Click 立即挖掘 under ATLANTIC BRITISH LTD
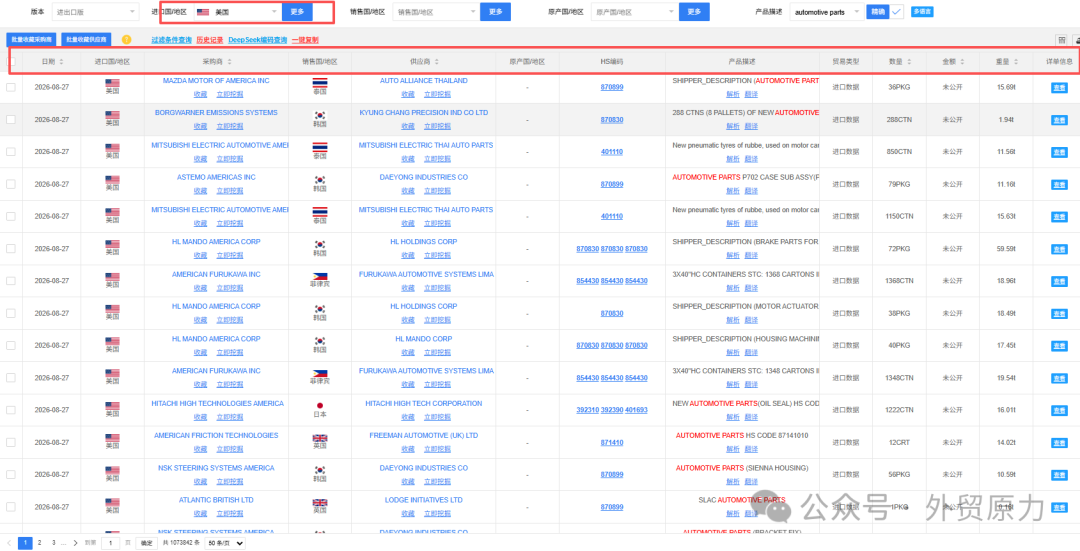Screen dimensions: 1080x551 pos(230,514)
